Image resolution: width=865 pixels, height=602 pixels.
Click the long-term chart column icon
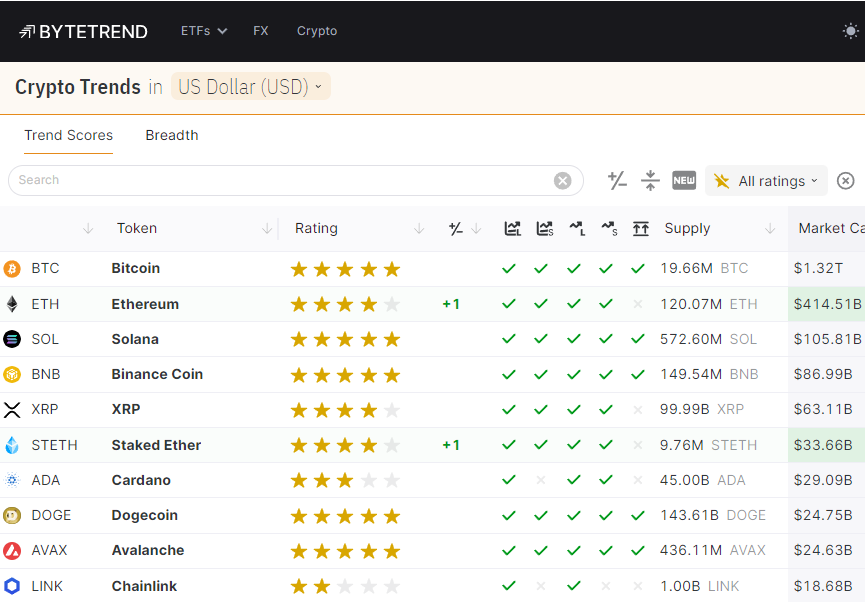(512, 228)
